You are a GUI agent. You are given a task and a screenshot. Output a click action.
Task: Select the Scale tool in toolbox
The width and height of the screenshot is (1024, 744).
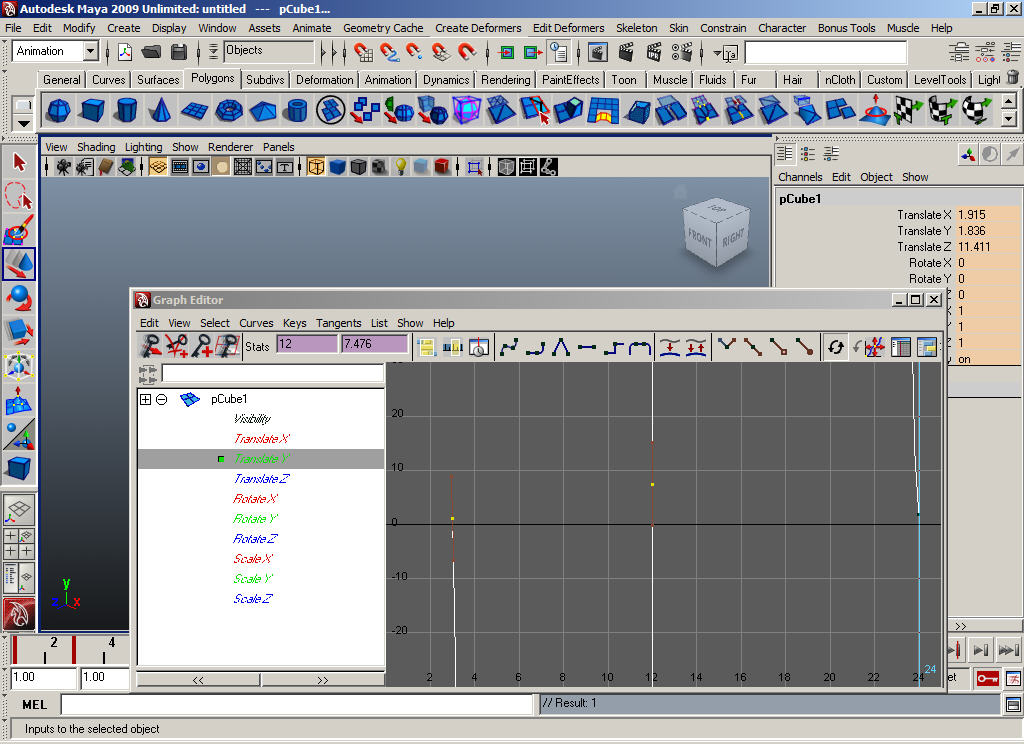tap(19, 332)
